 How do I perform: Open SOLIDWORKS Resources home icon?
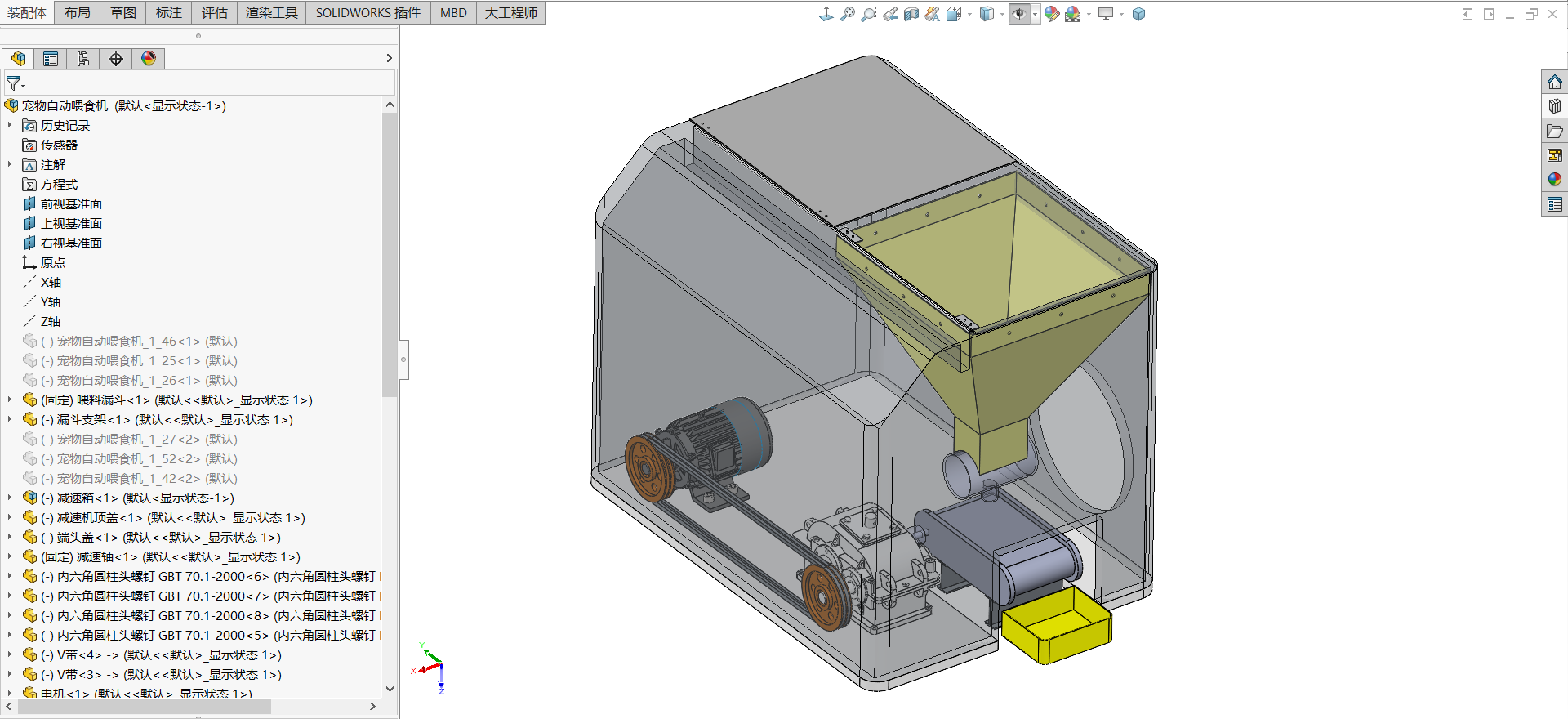tap(1554, 82)
